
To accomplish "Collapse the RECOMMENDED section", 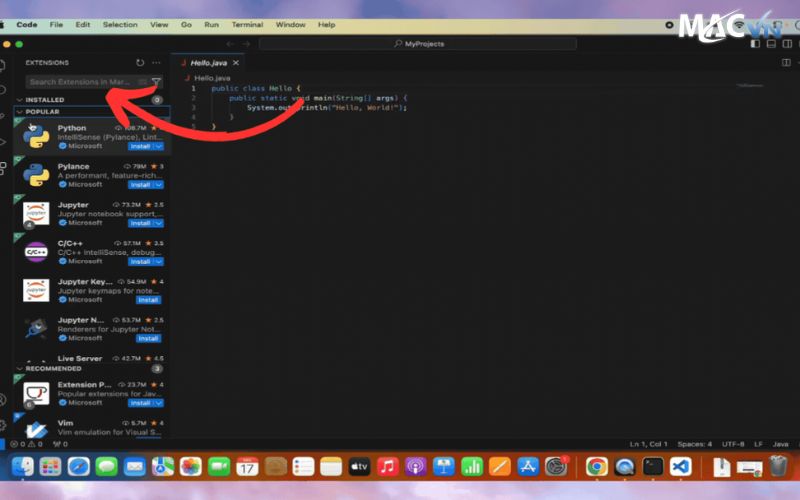I will click(53, 368).
